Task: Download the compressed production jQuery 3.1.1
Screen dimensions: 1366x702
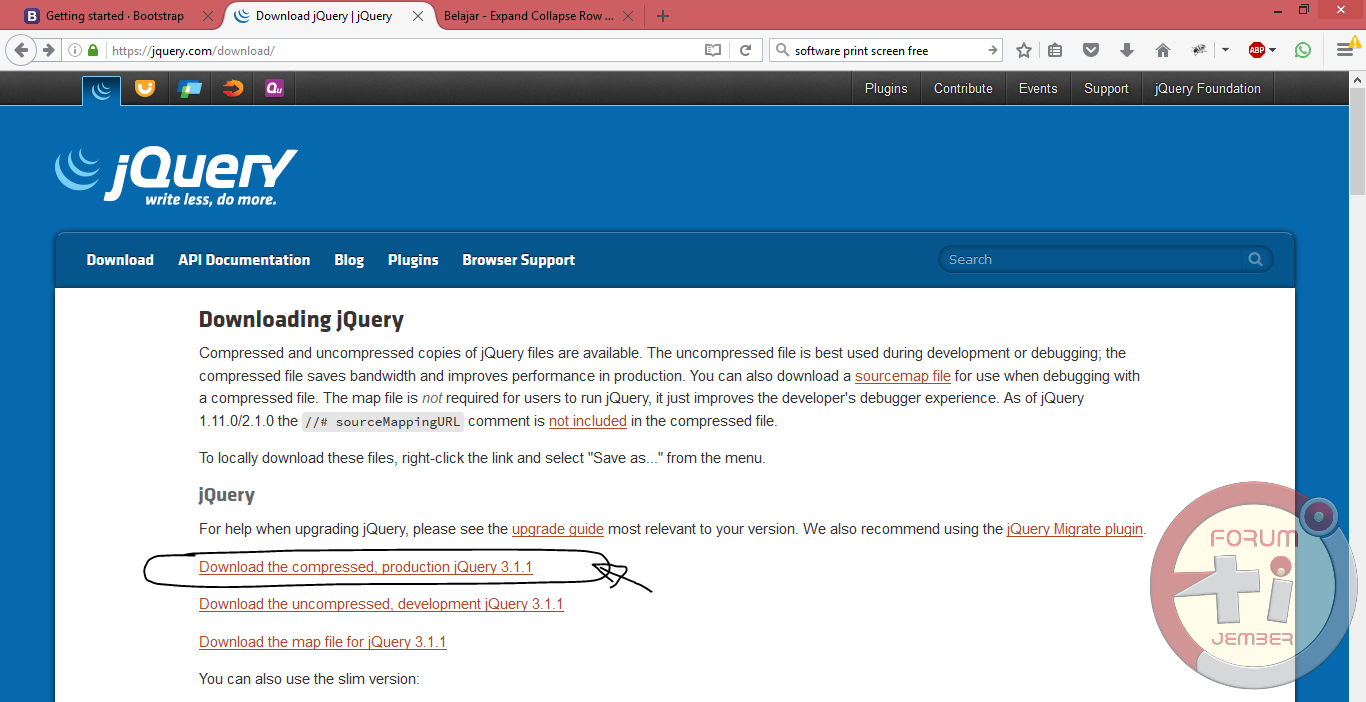Action: (366, 567)
